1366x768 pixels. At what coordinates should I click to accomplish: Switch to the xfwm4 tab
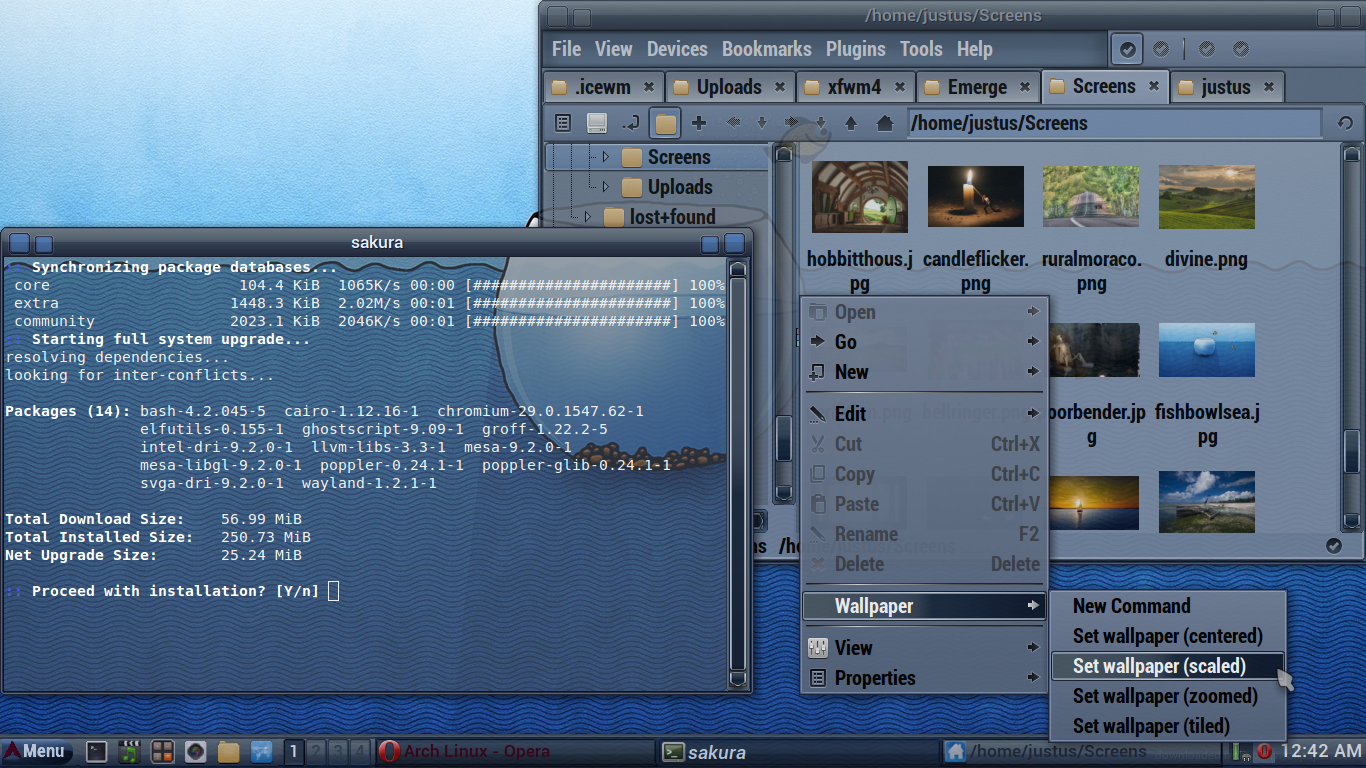[854, 87]
